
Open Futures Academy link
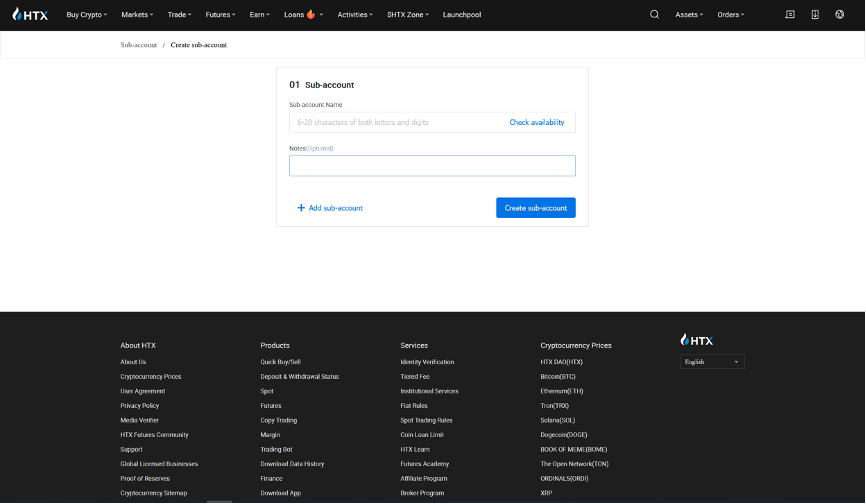(425, 464)
